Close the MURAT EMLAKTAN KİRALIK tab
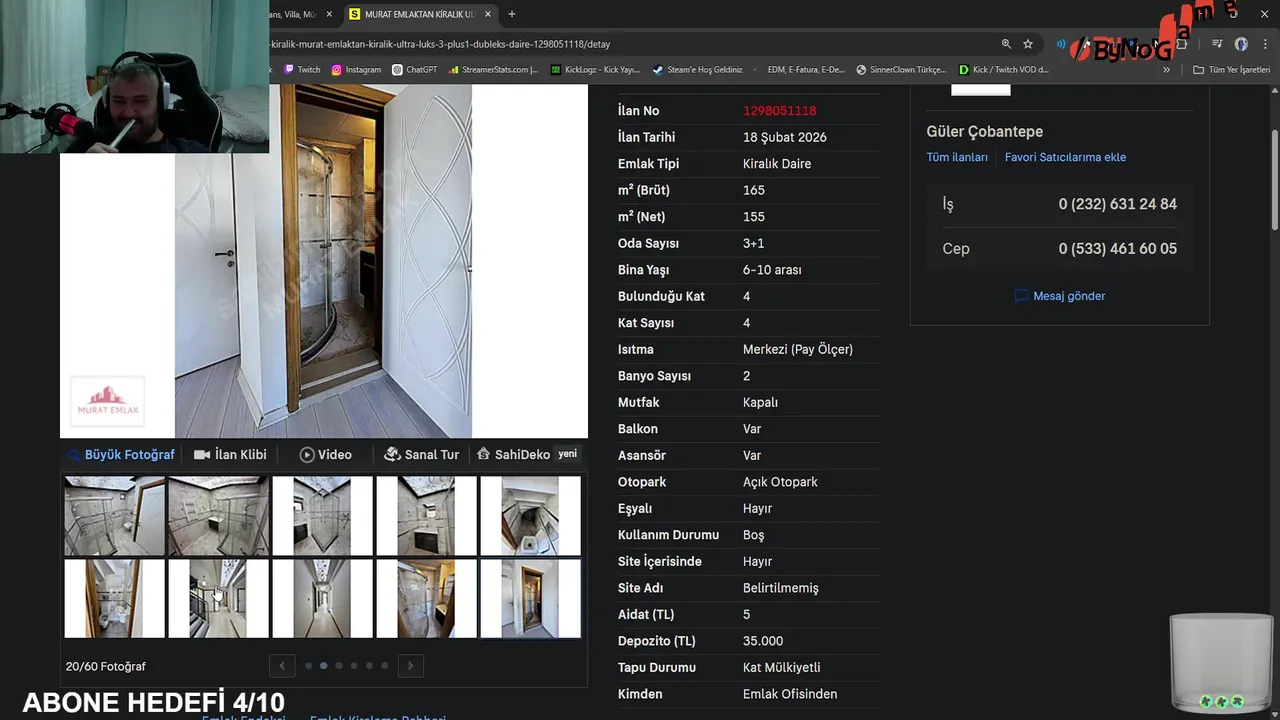This screenshot has height=720, width=1280. (x=488, y=14)
